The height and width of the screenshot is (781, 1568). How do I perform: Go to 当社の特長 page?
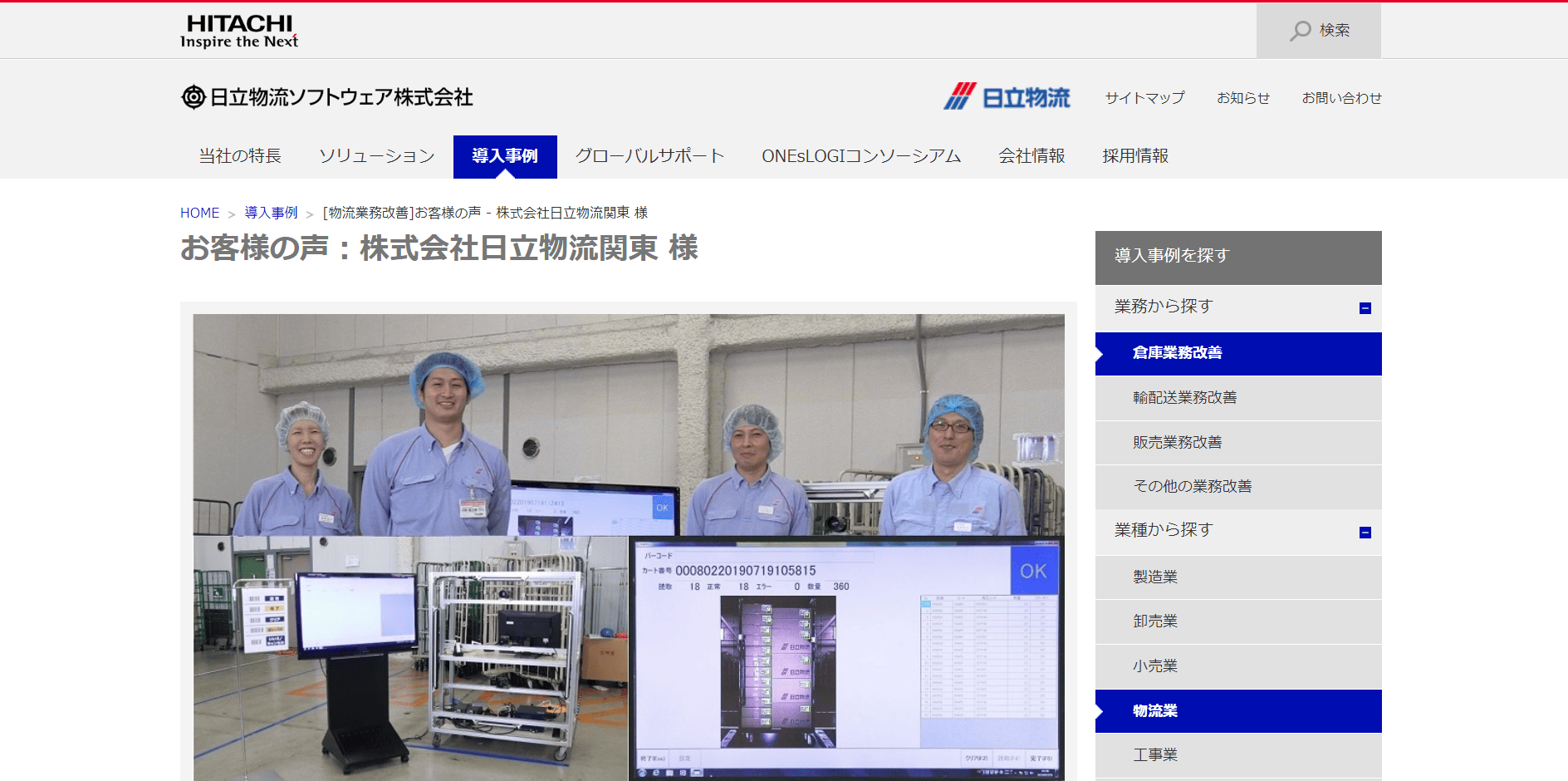[x=240, y=156]
